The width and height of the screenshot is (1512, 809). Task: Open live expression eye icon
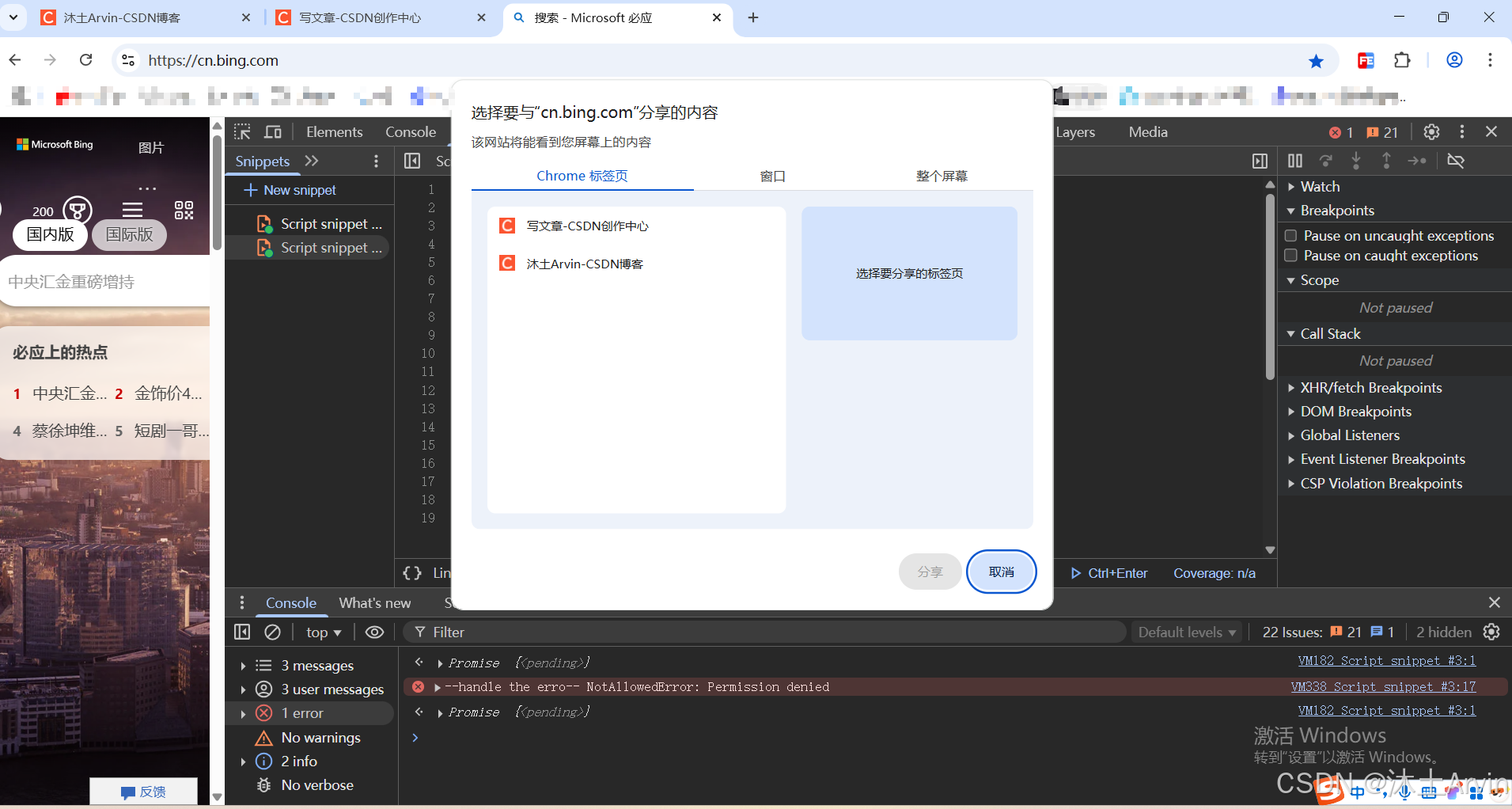coord(374,632)
